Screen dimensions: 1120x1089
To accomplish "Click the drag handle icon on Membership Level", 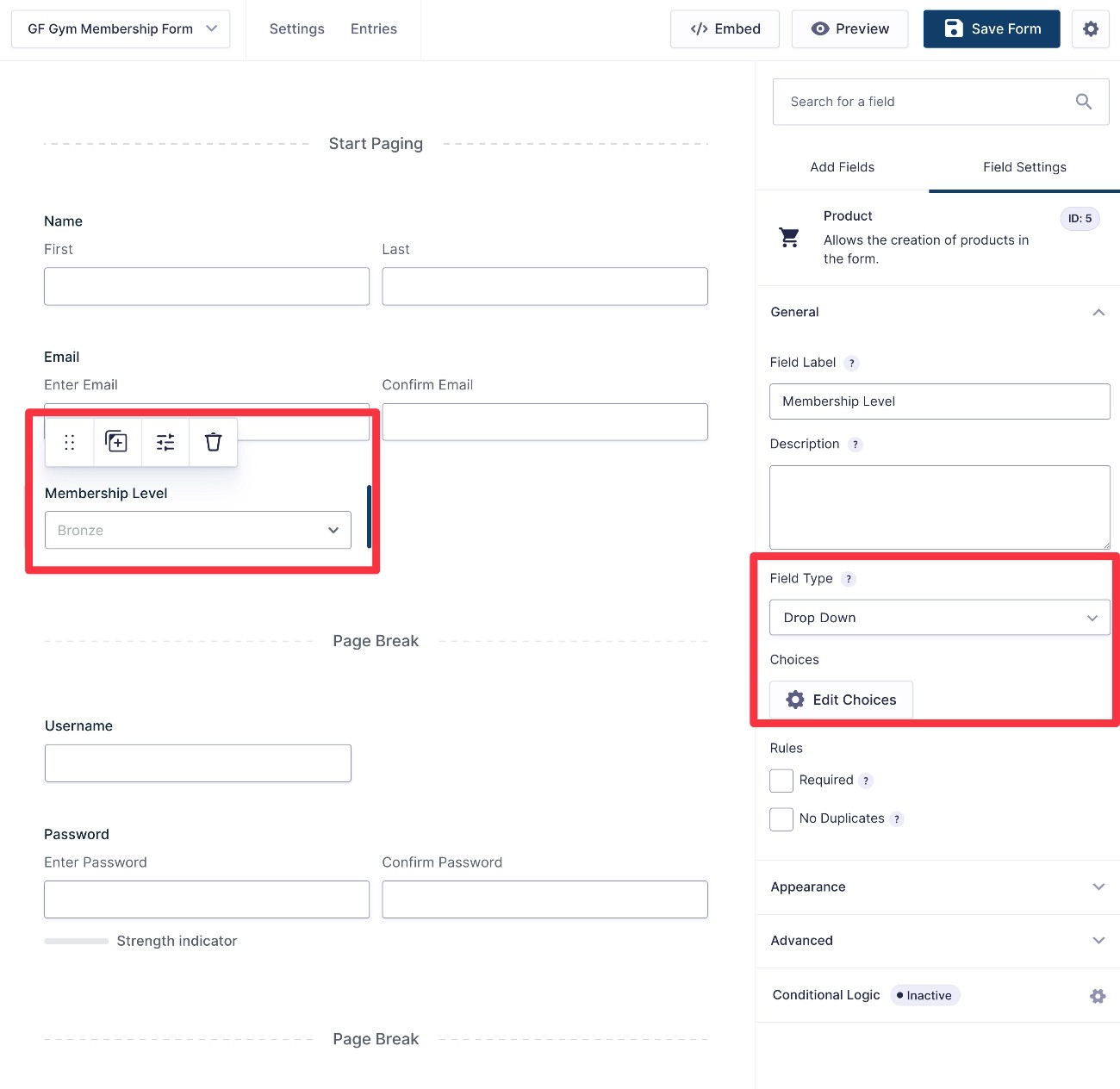I will (x=70, y=442).
